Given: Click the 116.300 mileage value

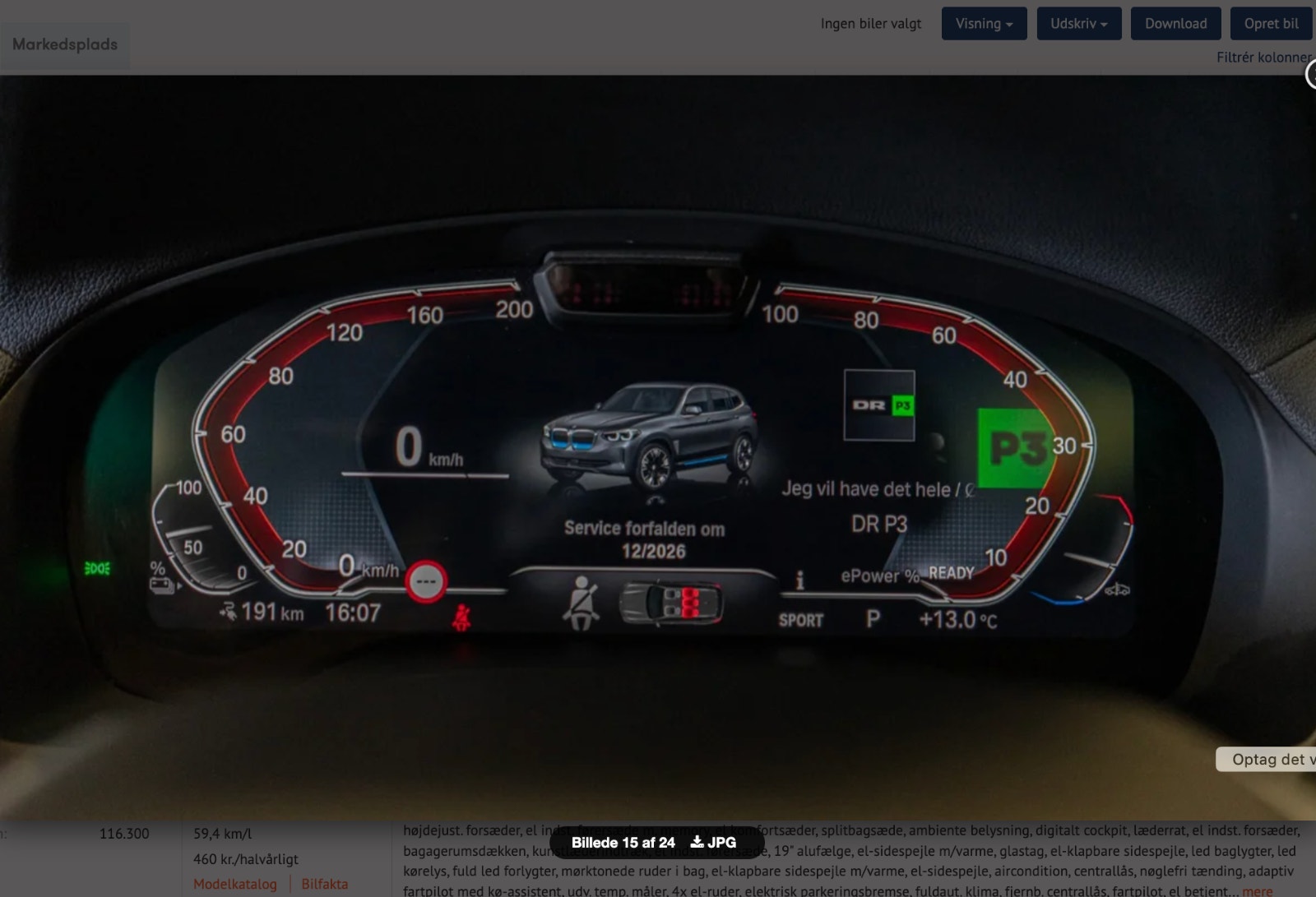Looking at the screenshot, I should (x=124, y=834).
